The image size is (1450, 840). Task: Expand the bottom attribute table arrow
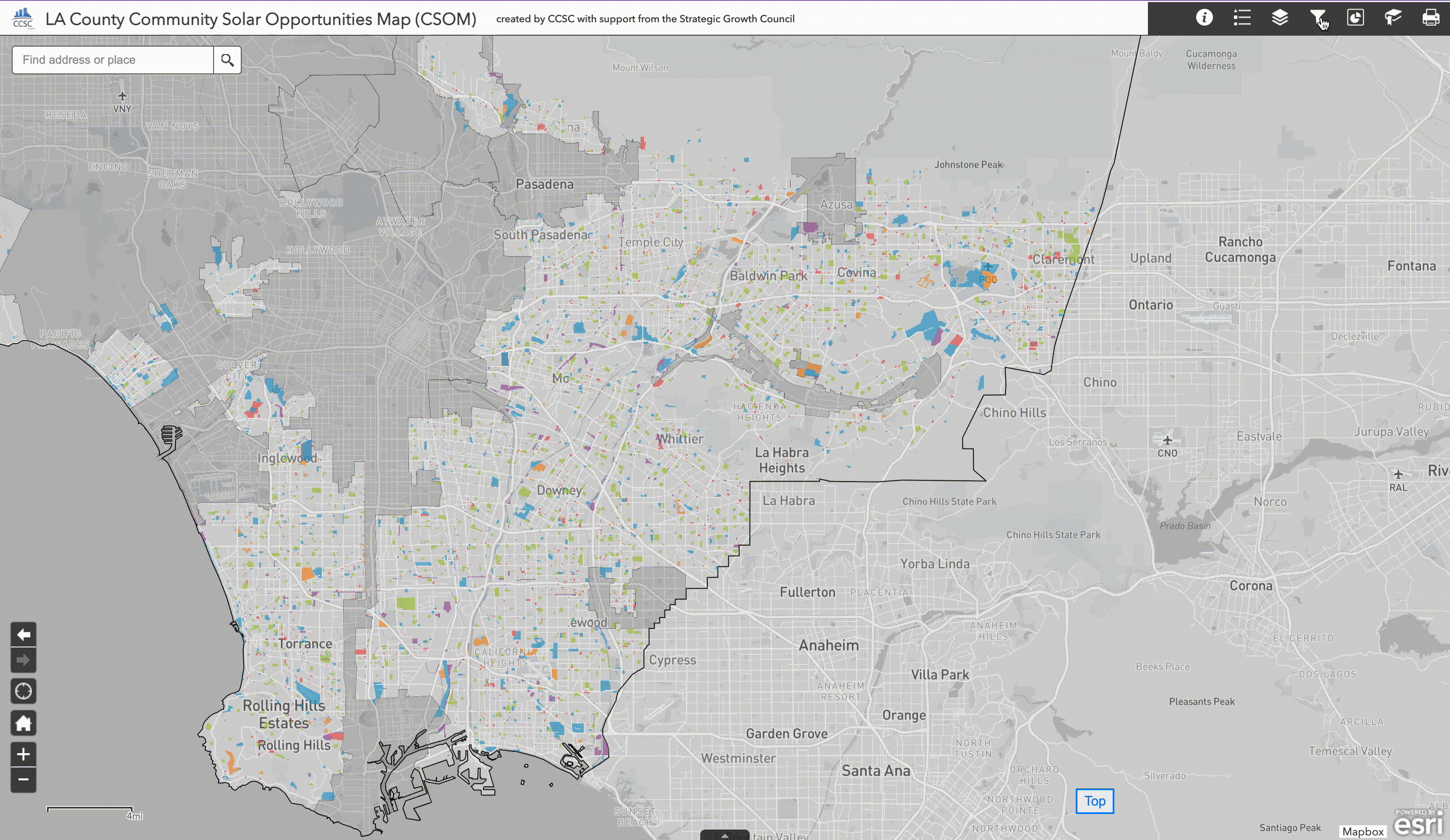(725, 835)
